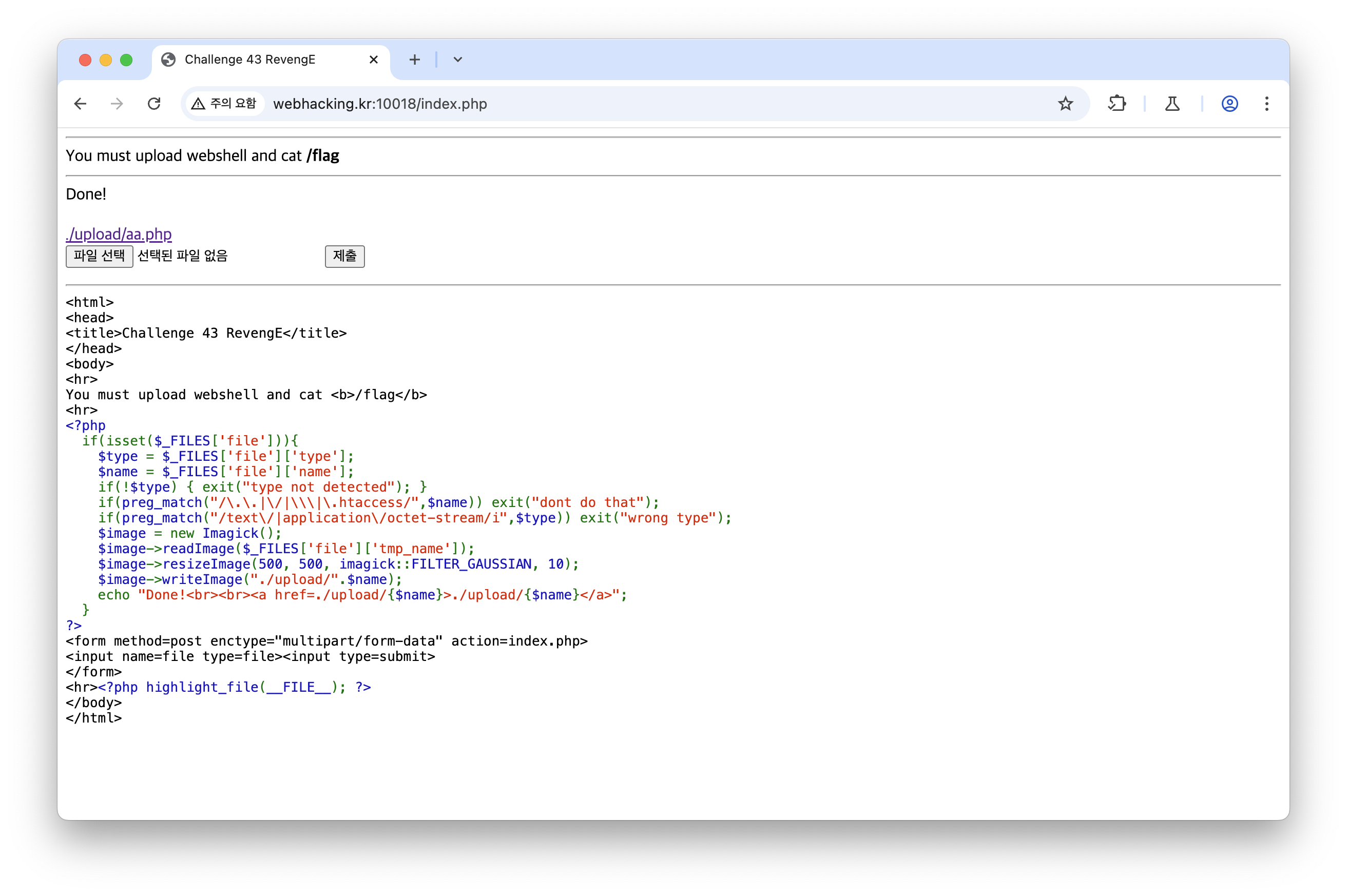Open a new tab with the plus button
Viewport: 1347px width, 896px height.
tap(414, 60)
